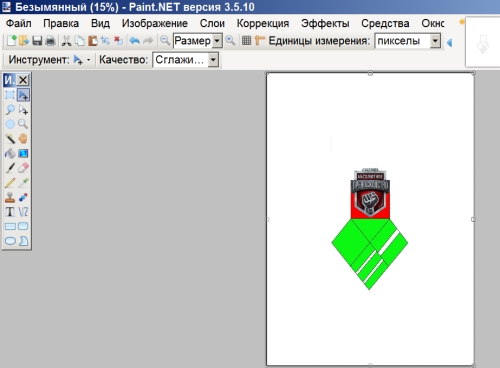The width and height of the screenshot is (500, 368).
Task: Select the Lasso Select tool
Action: coord(10,110)
